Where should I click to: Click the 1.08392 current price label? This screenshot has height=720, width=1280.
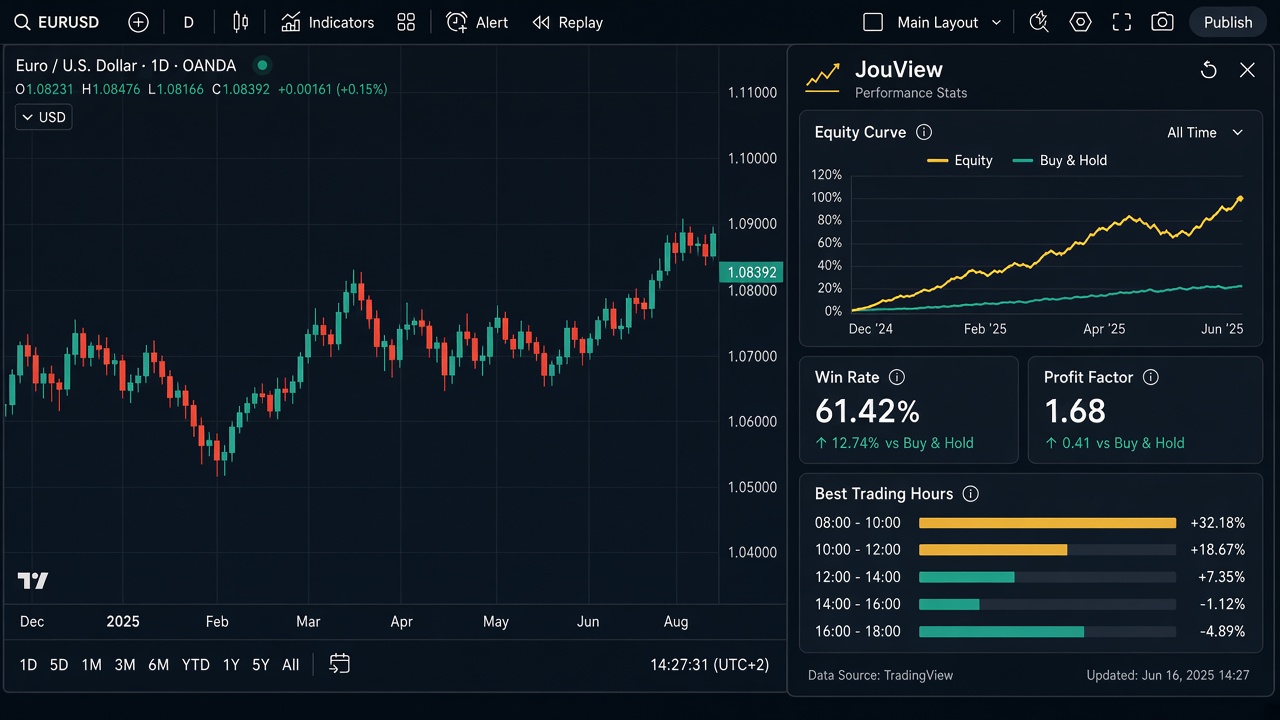pyautogui.click(x=751, y=272)
